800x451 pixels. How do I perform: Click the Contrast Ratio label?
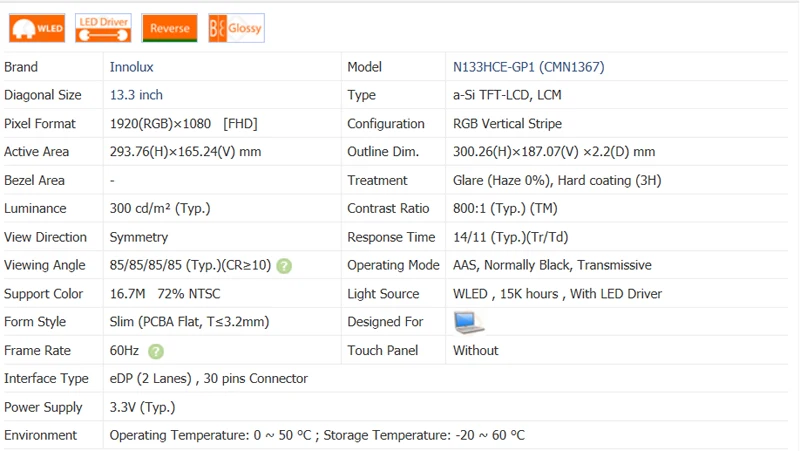tap(388, 208)
